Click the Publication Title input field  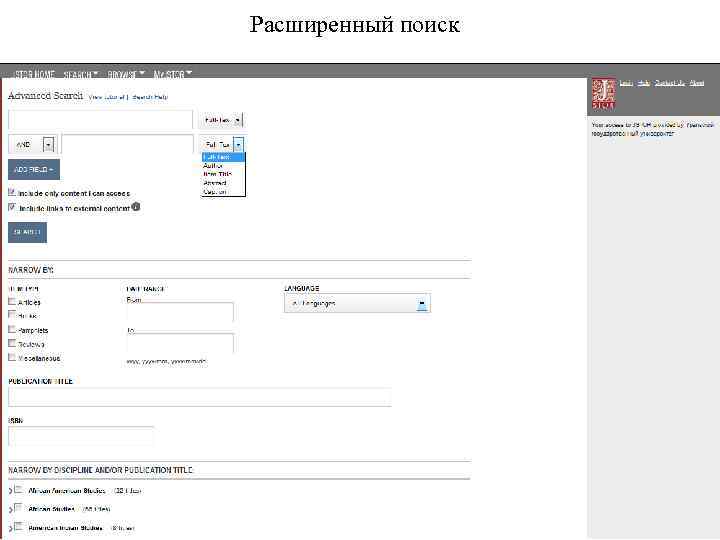click(x=200, y=397)
